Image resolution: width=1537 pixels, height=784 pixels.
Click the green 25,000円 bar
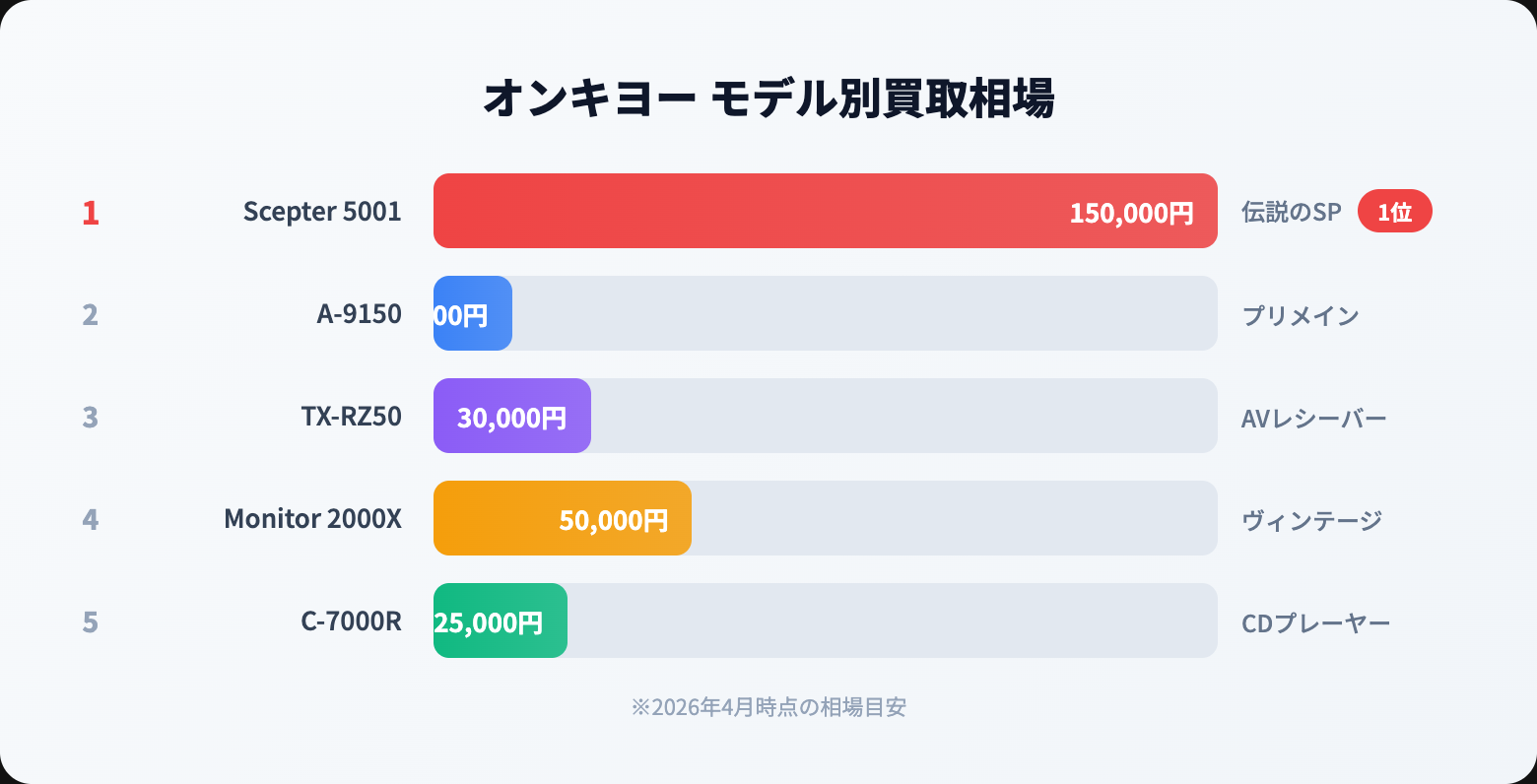[x=500, y=621]
